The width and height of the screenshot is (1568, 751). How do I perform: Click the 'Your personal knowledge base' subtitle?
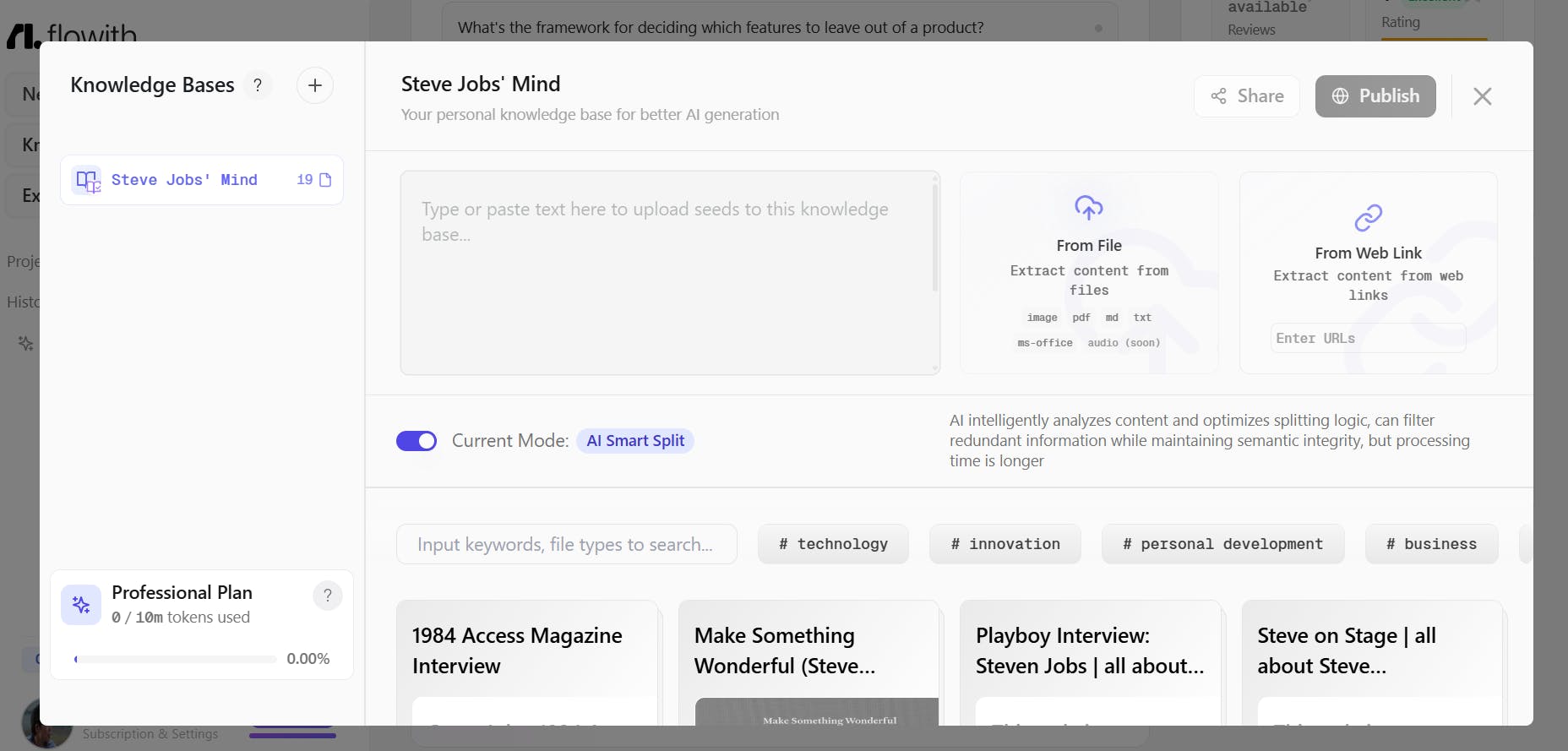(591, 115)
